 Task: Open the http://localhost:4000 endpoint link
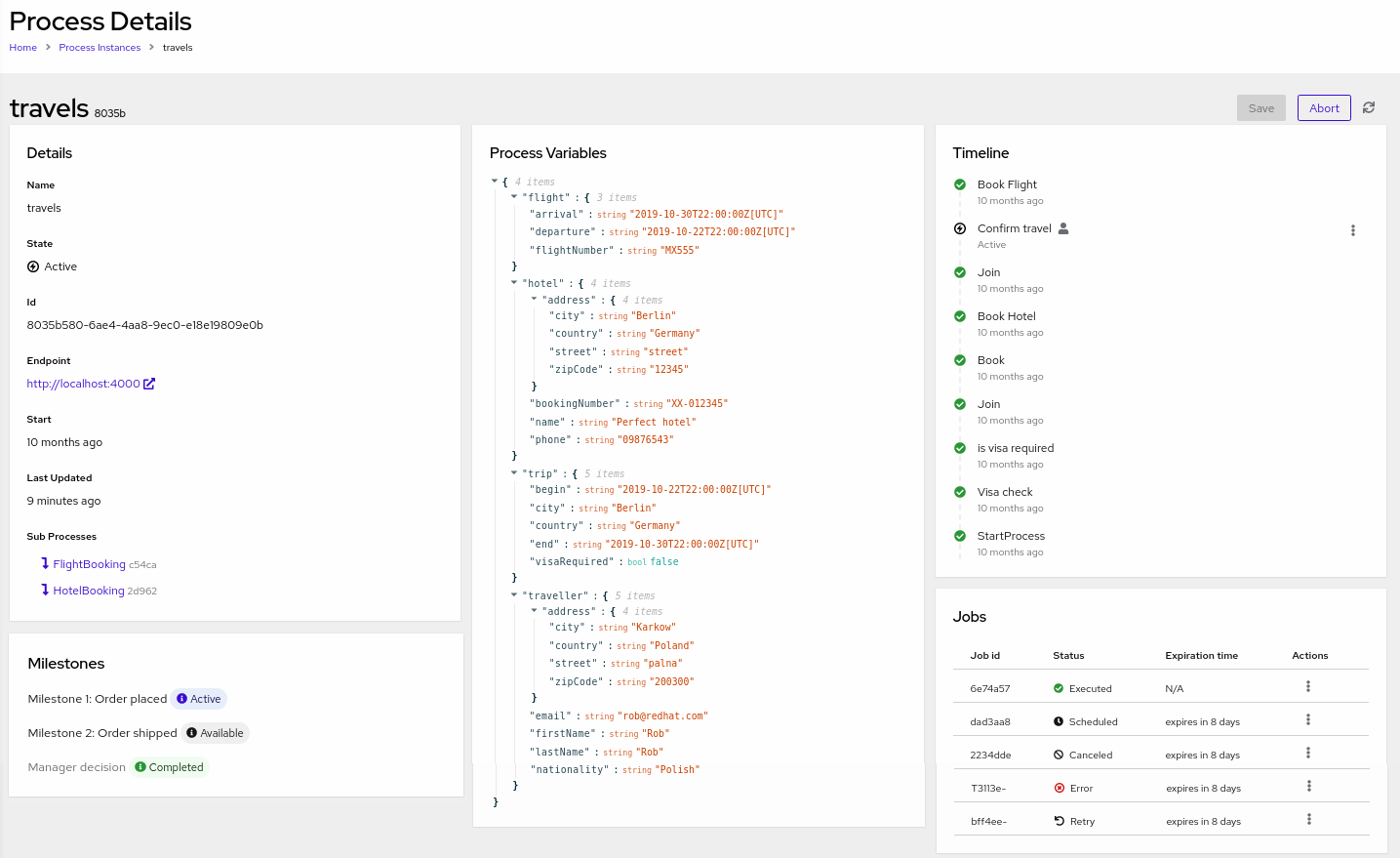84,384
